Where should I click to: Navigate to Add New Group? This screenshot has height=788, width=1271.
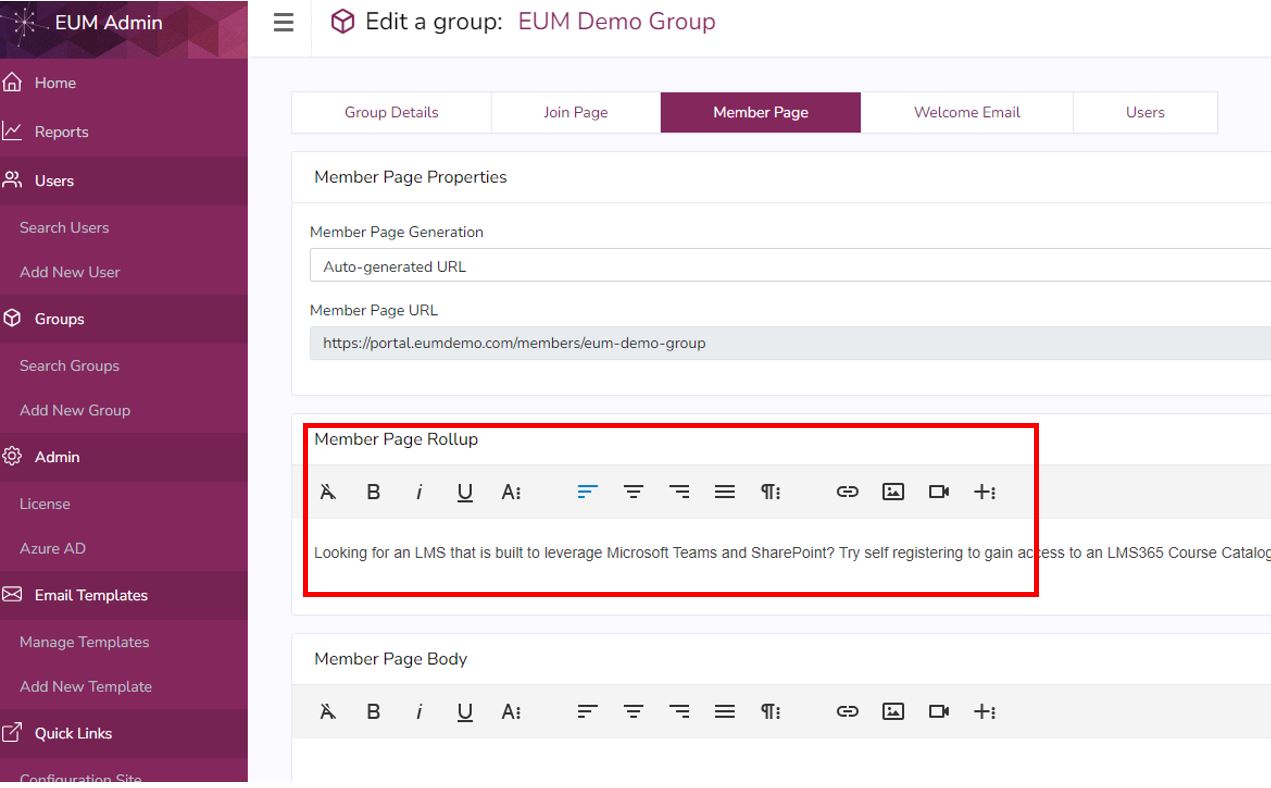[x=74, y=410]
